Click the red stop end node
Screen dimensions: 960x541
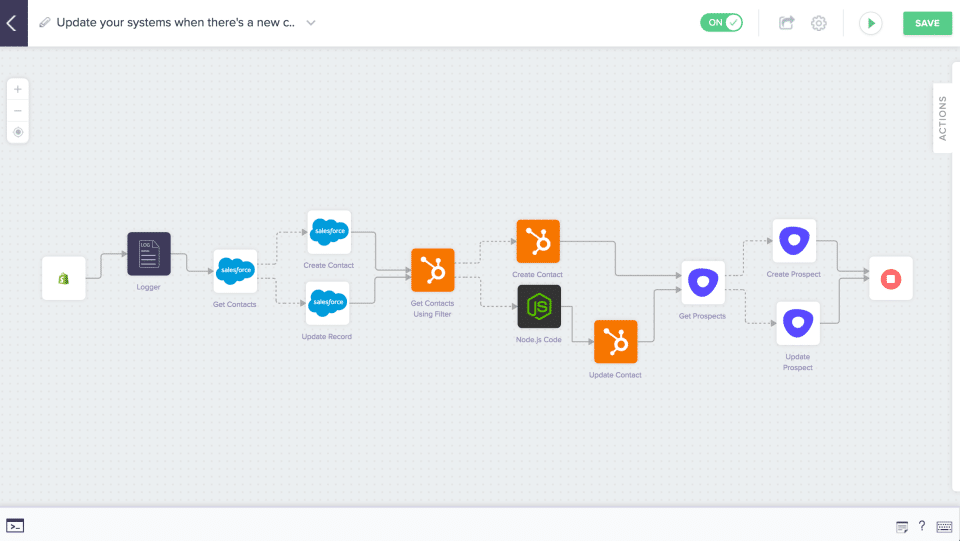[x=890, y=278]
